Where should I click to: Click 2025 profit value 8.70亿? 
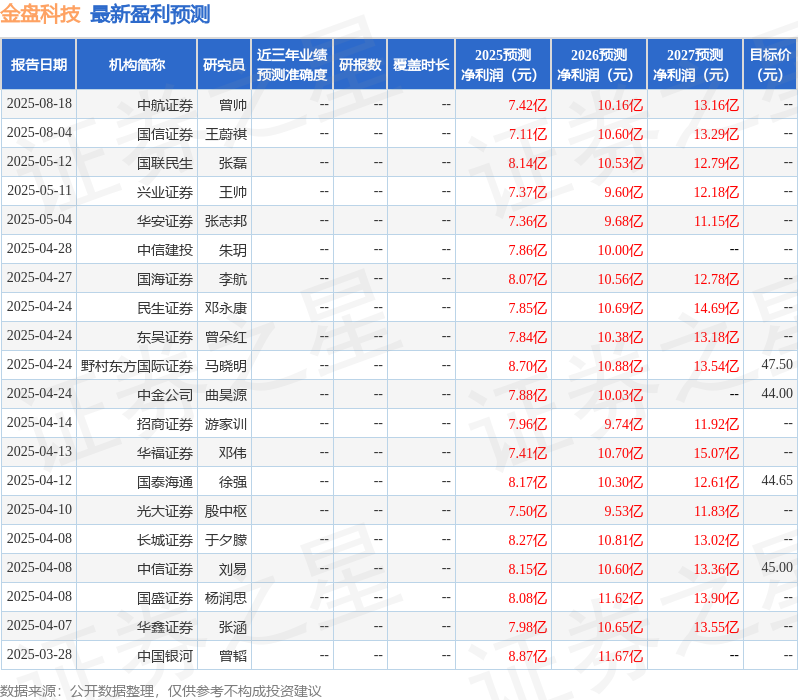(528, 367)
